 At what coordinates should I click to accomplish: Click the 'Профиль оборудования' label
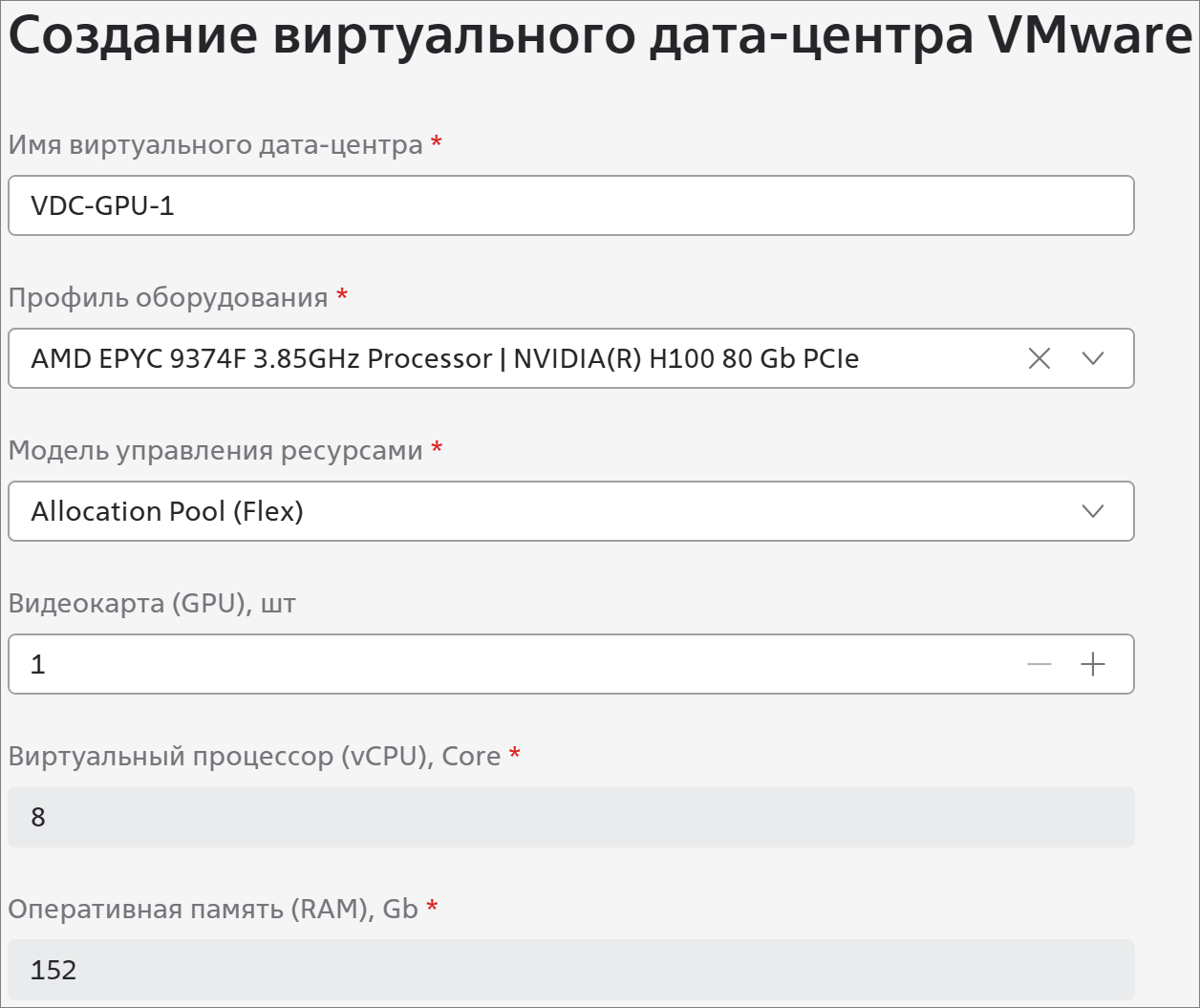[x=168, y=298]
